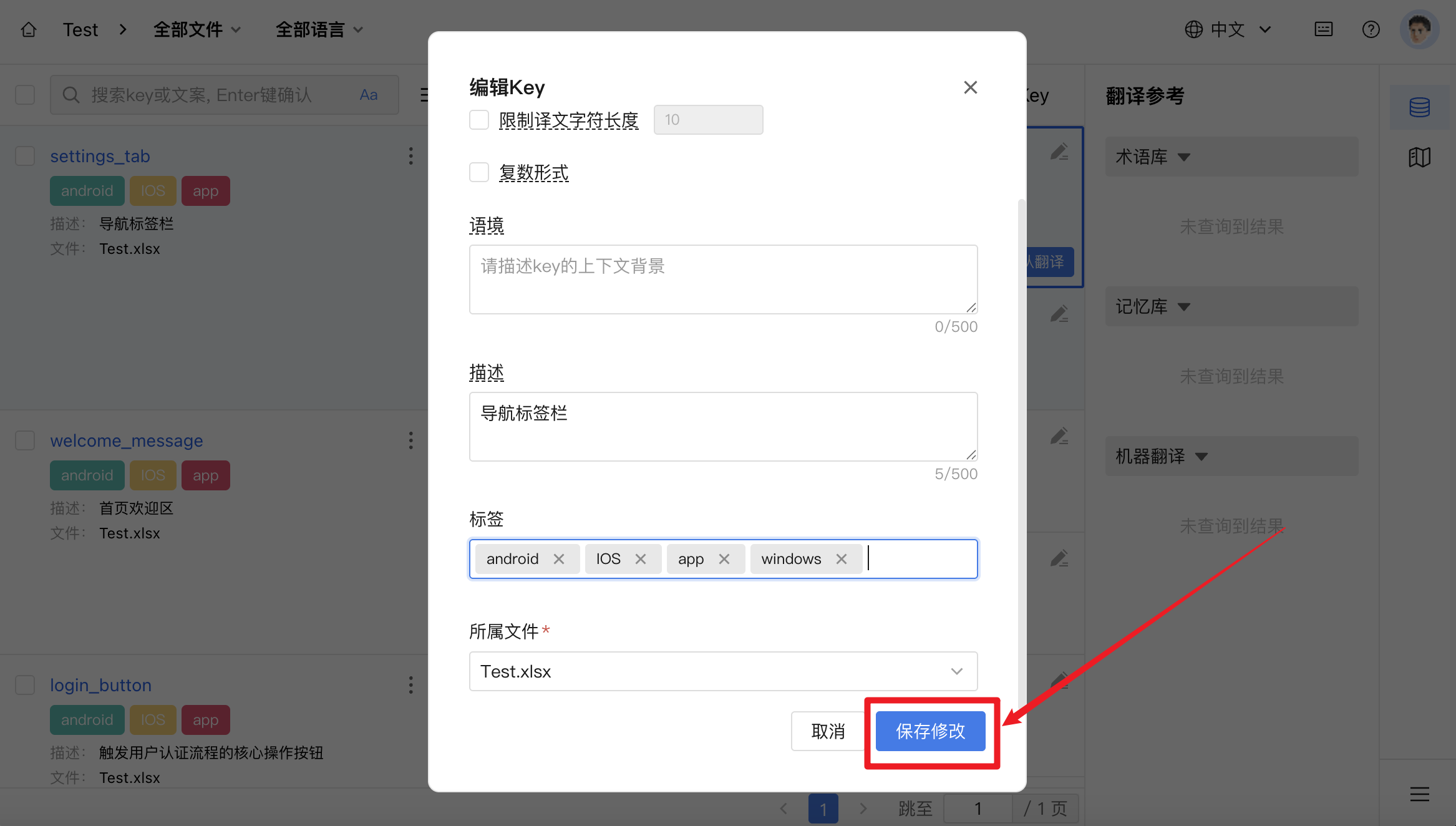Go to page 1 in pagination
The width and height of the screenshot is (1456, 826).
click(823, 809)
